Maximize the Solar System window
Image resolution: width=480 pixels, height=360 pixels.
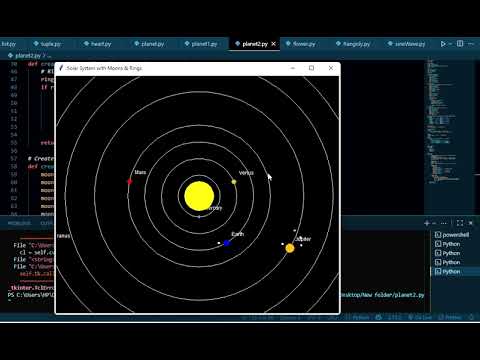coord(312,68)
